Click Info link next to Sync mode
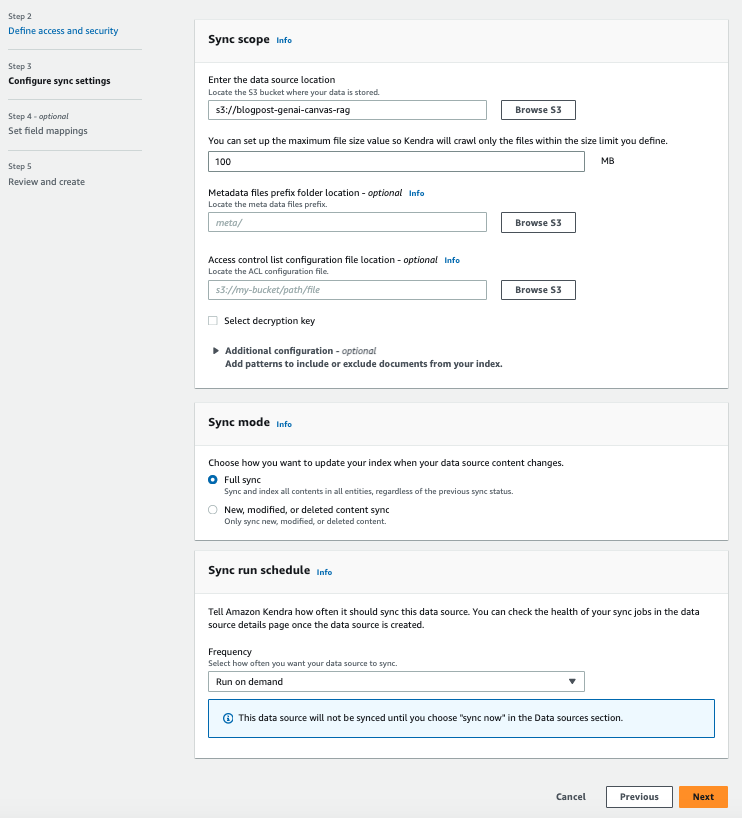742x818 pixels. (x=284, y=424)
